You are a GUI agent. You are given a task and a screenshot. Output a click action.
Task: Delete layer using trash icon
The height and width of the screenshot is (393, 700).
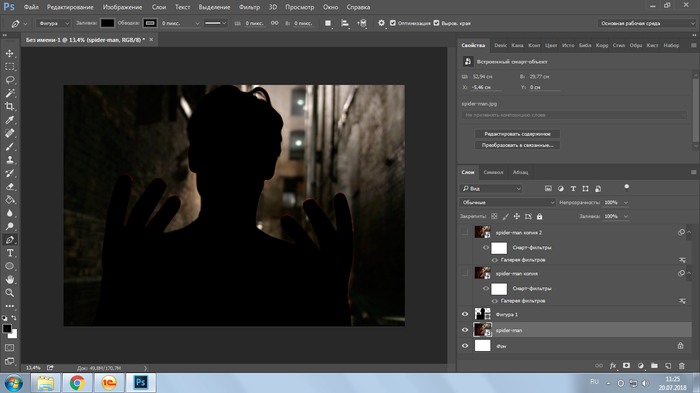682,366
